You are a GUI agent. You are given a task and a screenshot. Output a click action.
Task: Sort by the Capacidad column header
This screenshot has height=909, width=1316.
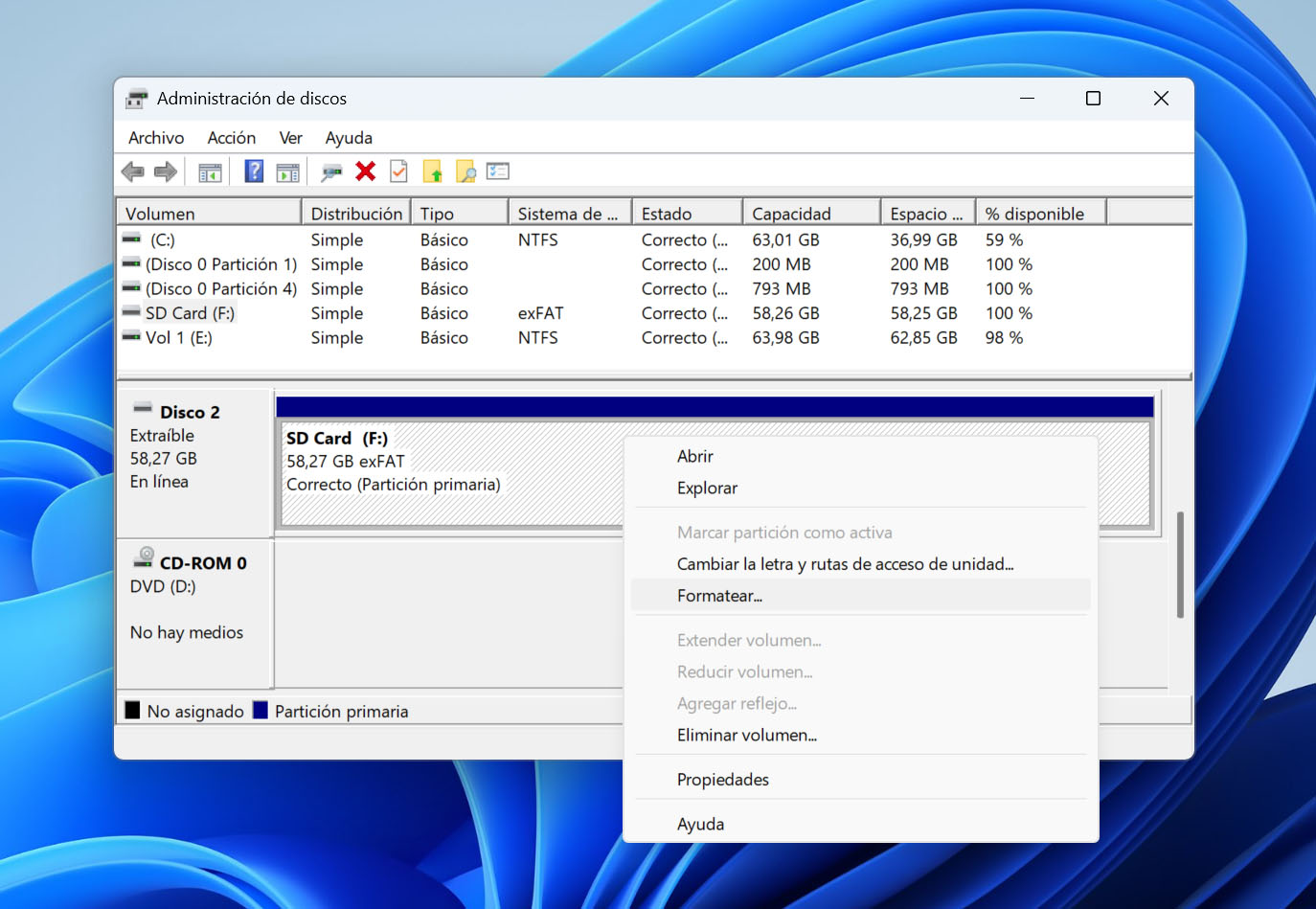click(812, 213)
